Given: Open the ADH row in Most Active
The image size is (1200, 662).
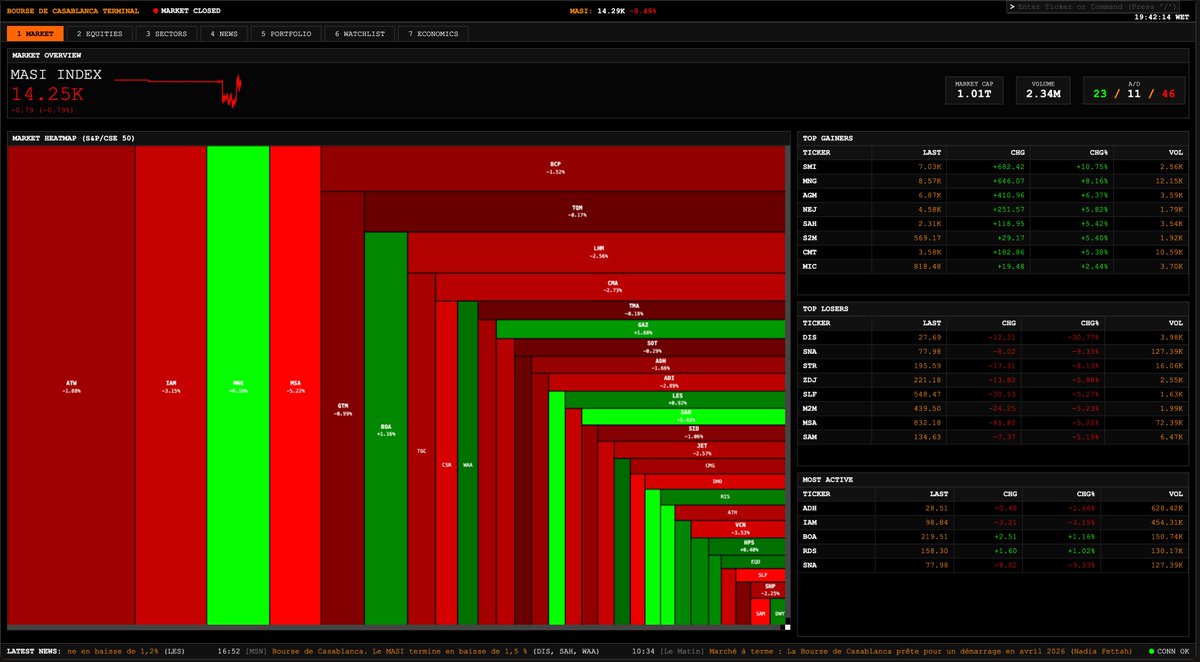Looking at the screenshot, I should [x=995, y=508].
